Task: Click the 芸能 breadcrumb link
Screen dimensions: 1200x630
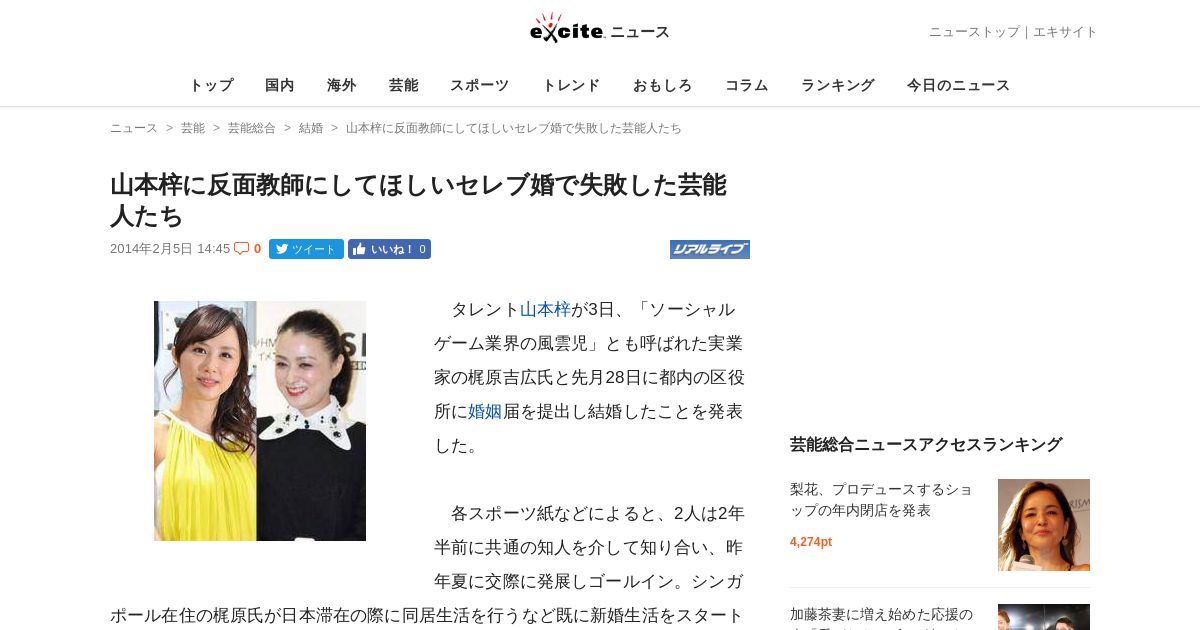Action: tap(193, 128)
